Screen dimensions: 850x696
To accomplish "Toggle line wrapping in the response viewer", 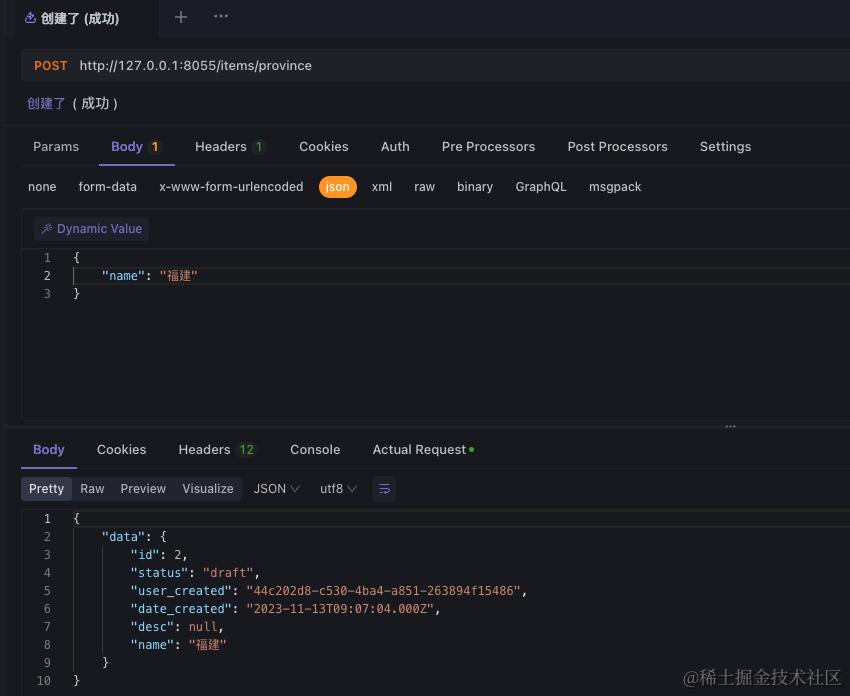I will click(x=385, y=489).
